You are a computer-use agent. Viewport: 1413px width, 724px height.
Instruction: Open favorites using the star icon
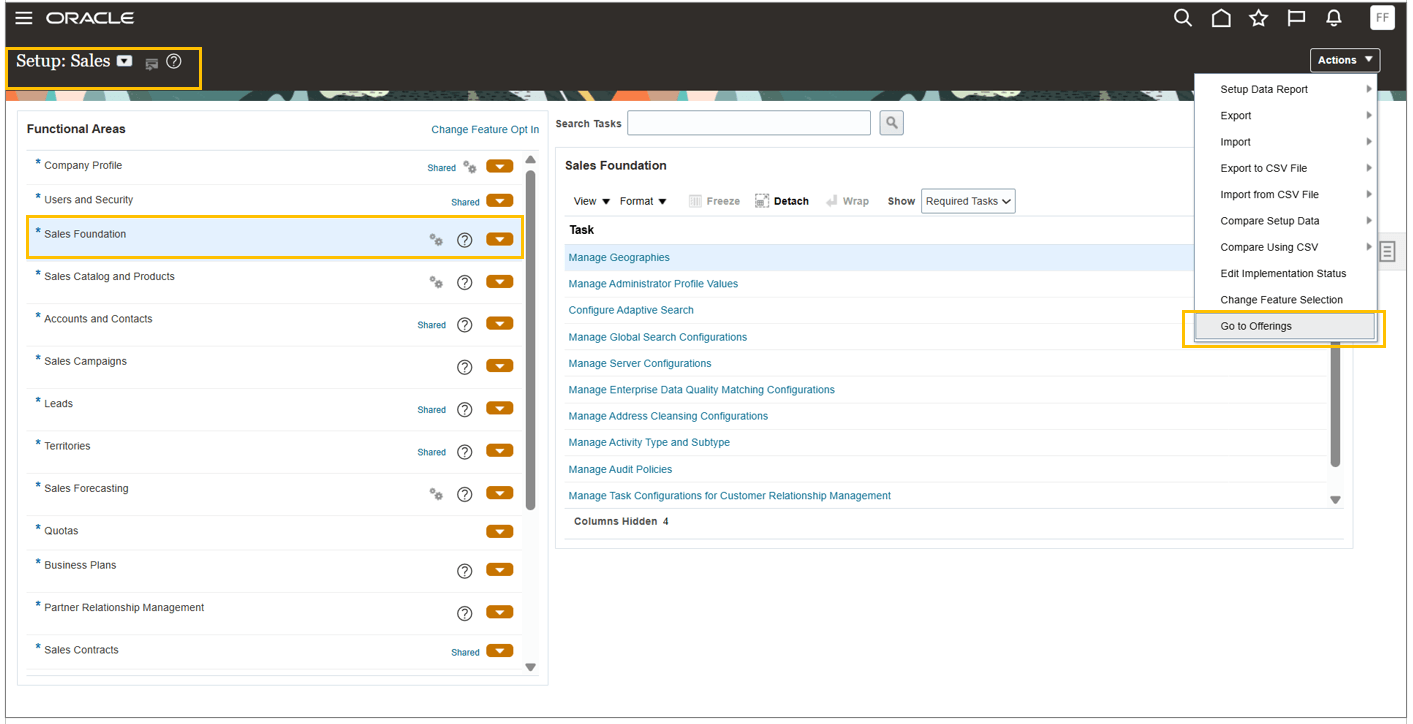[1258, 17]
